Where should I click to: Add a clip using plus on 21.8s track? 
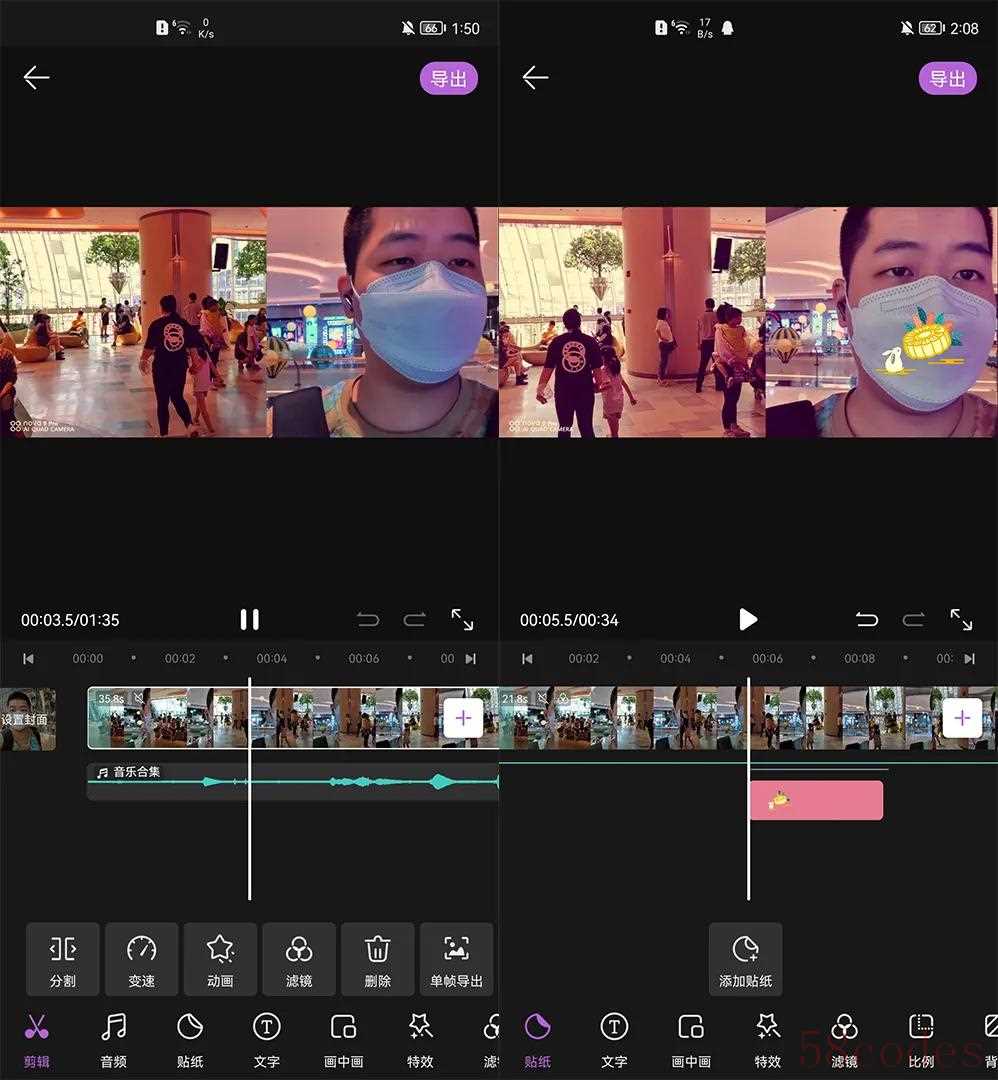point(962,718)
